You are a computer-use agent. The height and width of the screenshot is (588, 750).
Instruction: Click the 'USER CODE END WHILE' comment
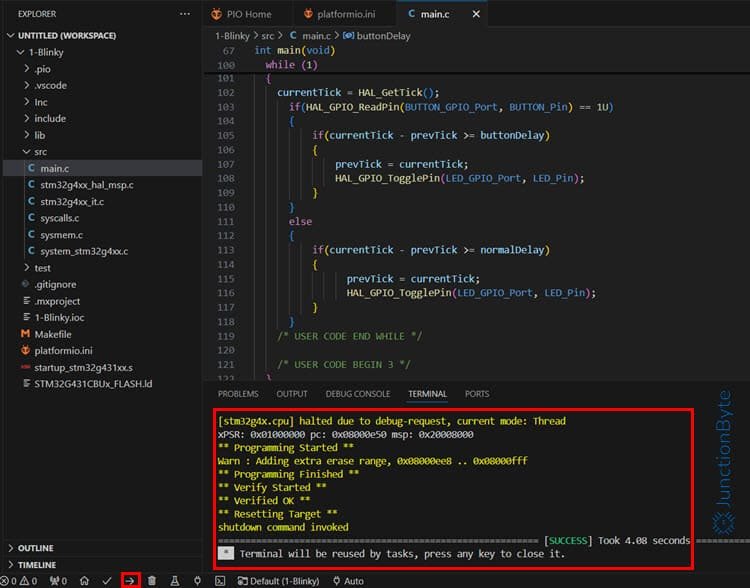click(x=350, y=336)
